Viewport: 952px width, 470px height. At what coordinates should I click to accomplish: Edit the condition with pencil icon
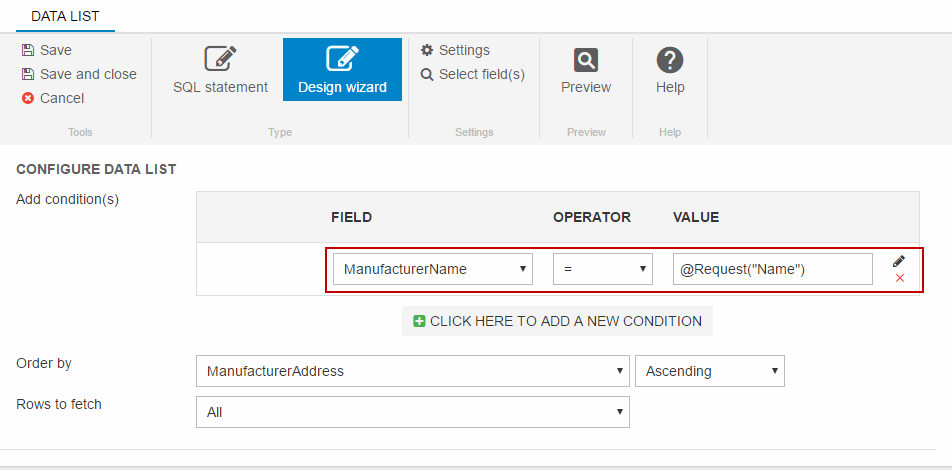(899, 261)
